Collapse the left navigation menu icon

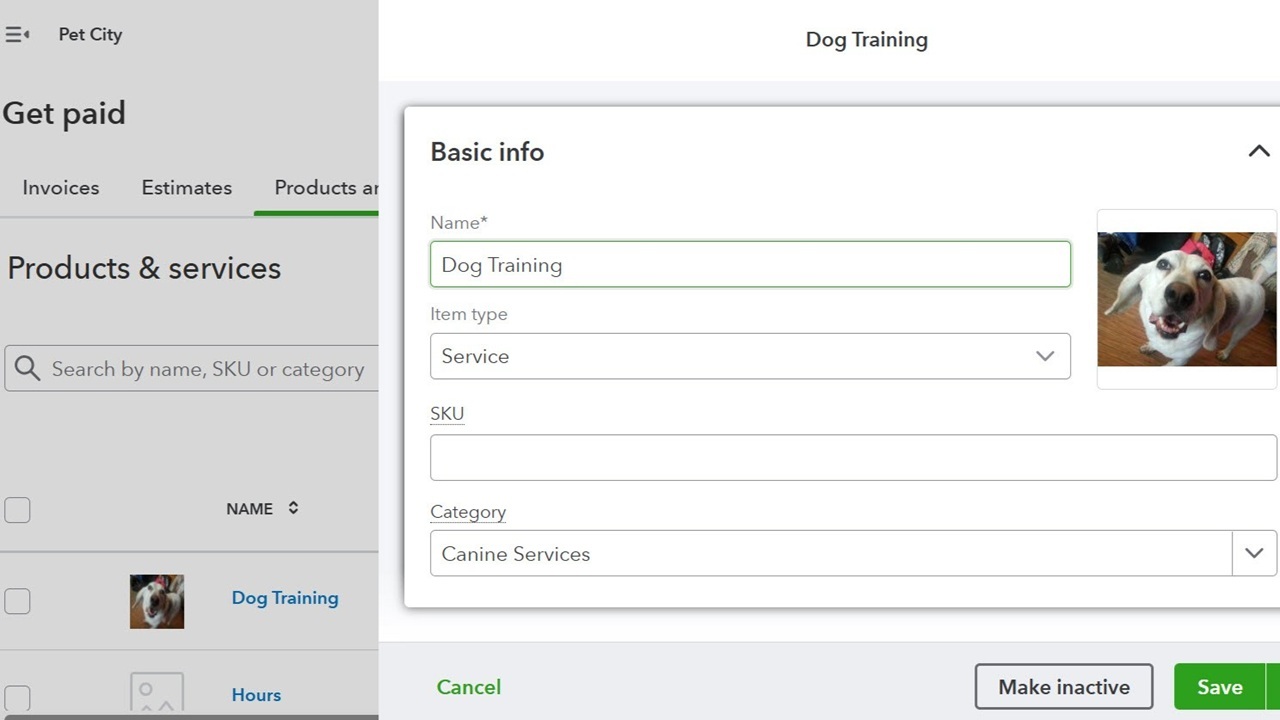point(17,35)
